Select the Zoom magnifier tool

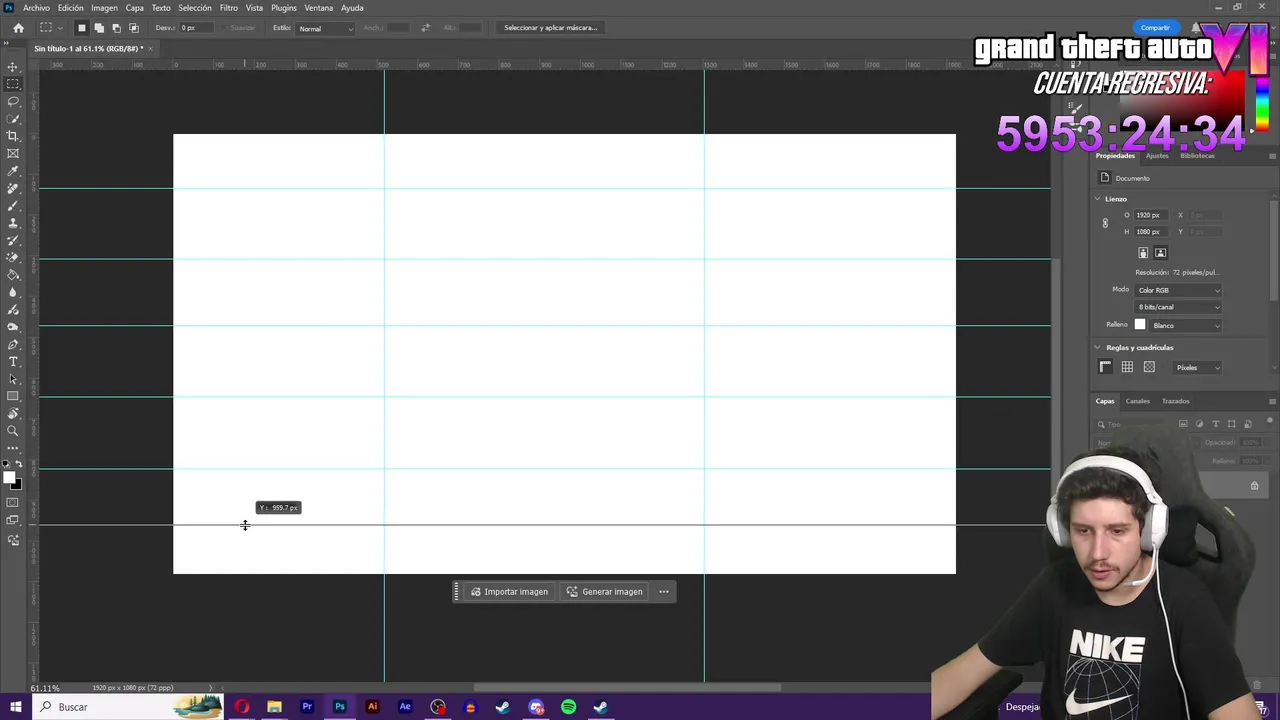click(13, 431)
